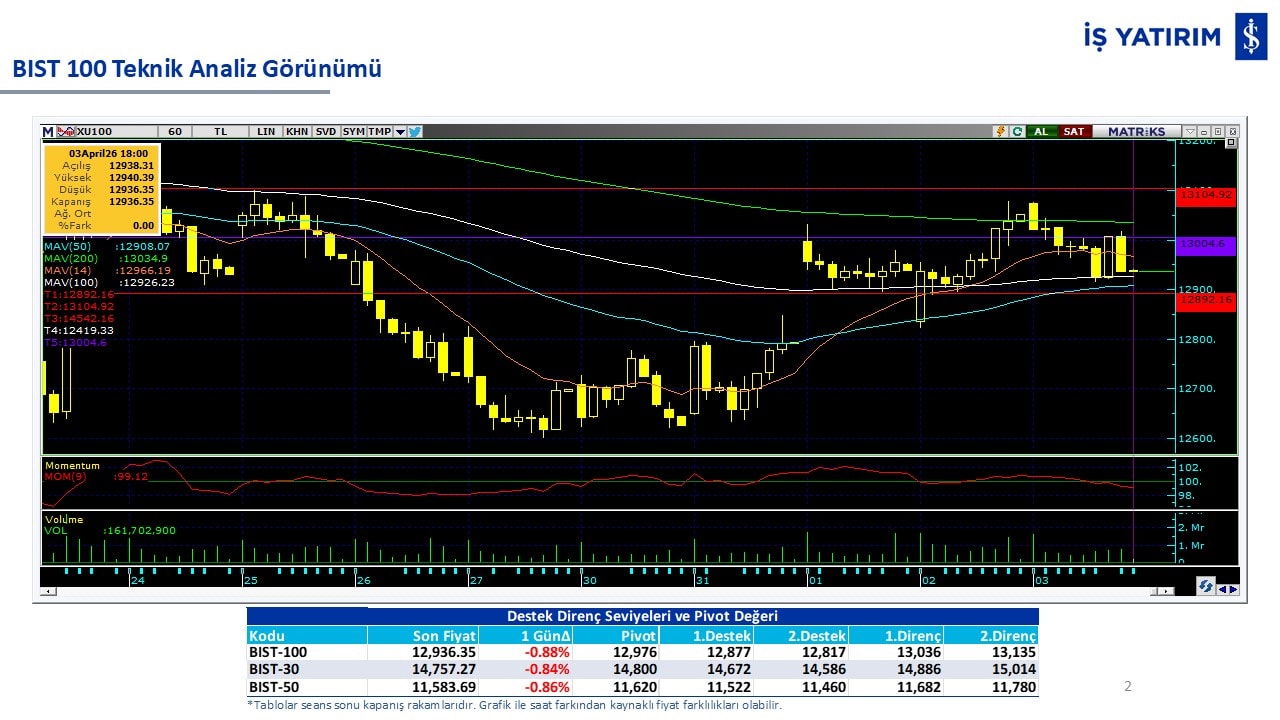This screenshot has width=1280, height=720.
Task: Toggle the SVD option in toolbar
Action: (326, 131)
